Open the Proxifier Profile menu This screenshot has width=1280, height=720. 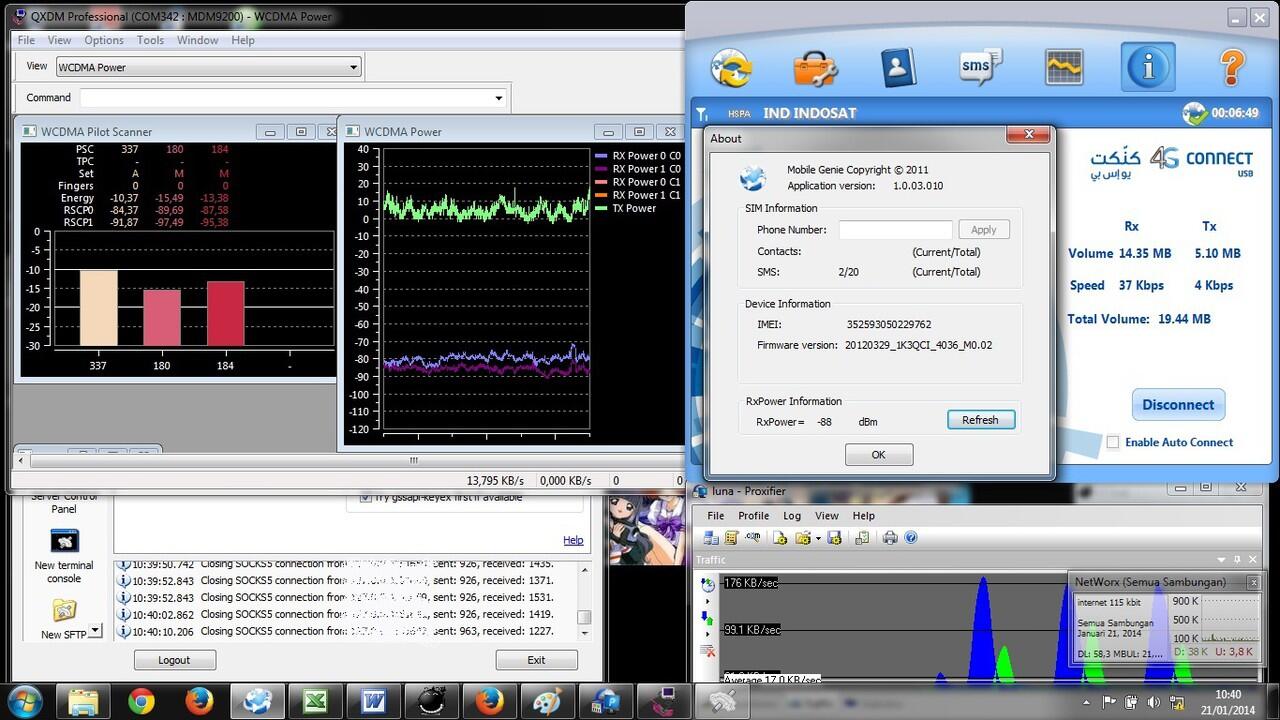click(753, 516)
